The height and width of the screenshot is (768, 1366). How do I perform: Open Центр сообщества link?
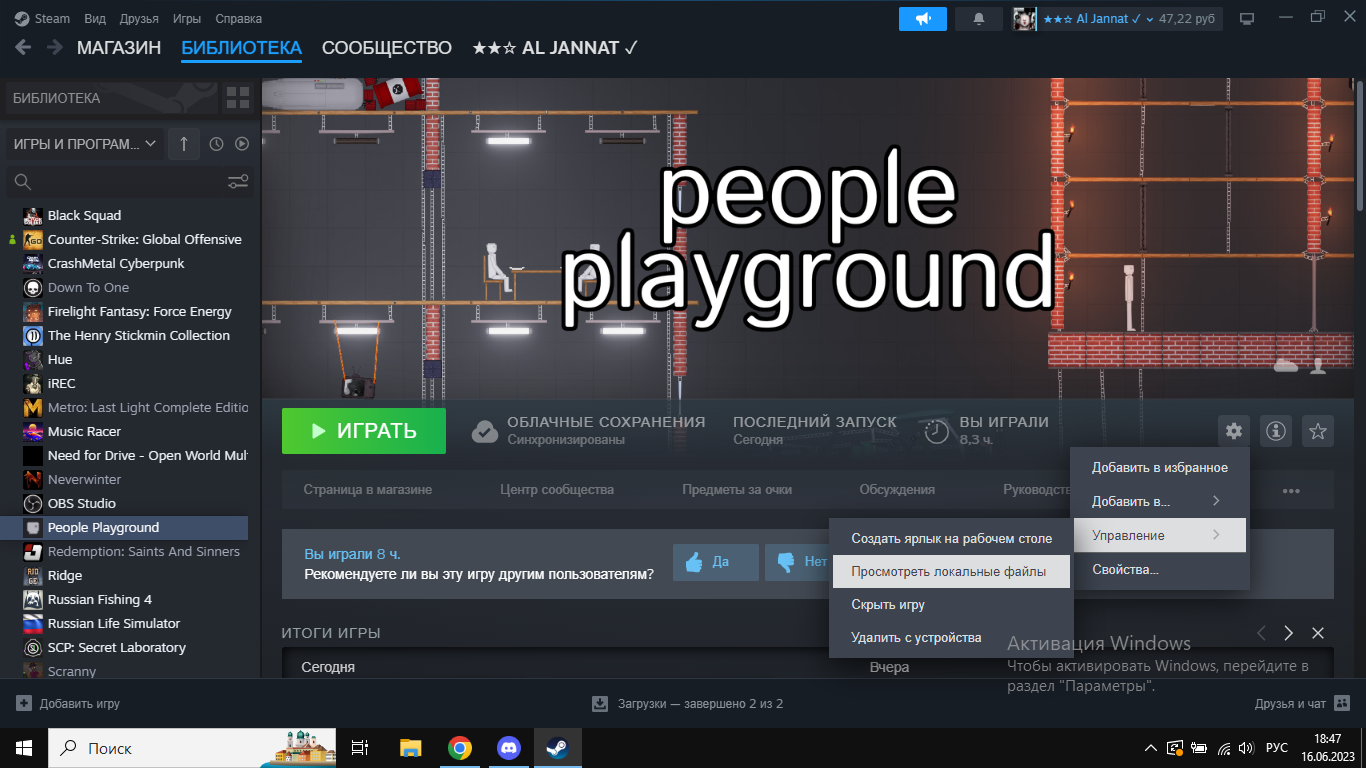(557, 490)
